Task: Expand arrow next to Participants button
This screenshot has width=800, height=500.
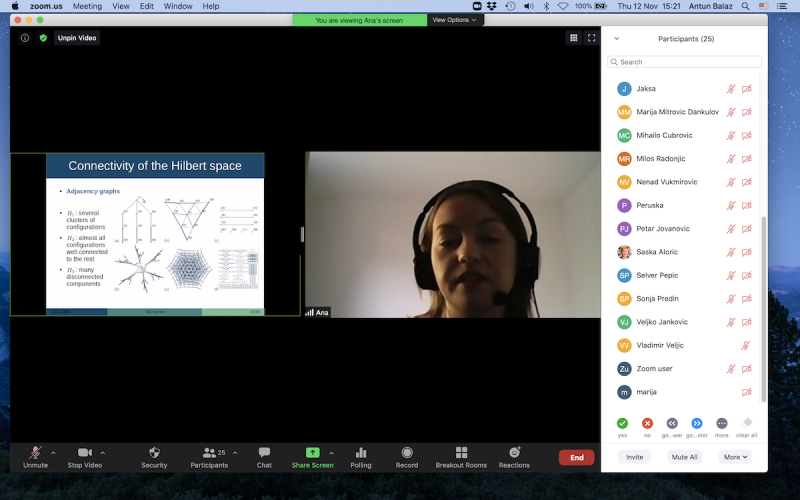Action: 235,453
